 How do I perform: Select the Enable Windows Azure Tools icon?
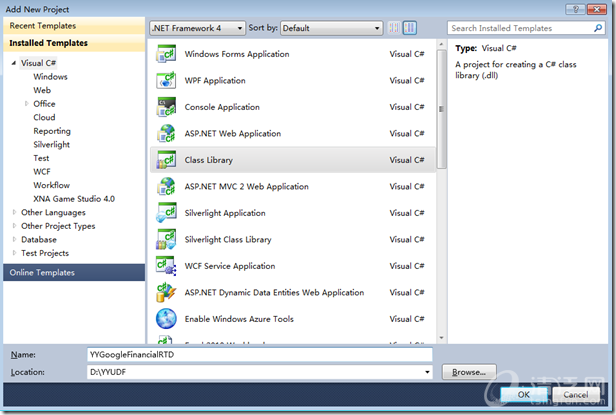point(166,319)
